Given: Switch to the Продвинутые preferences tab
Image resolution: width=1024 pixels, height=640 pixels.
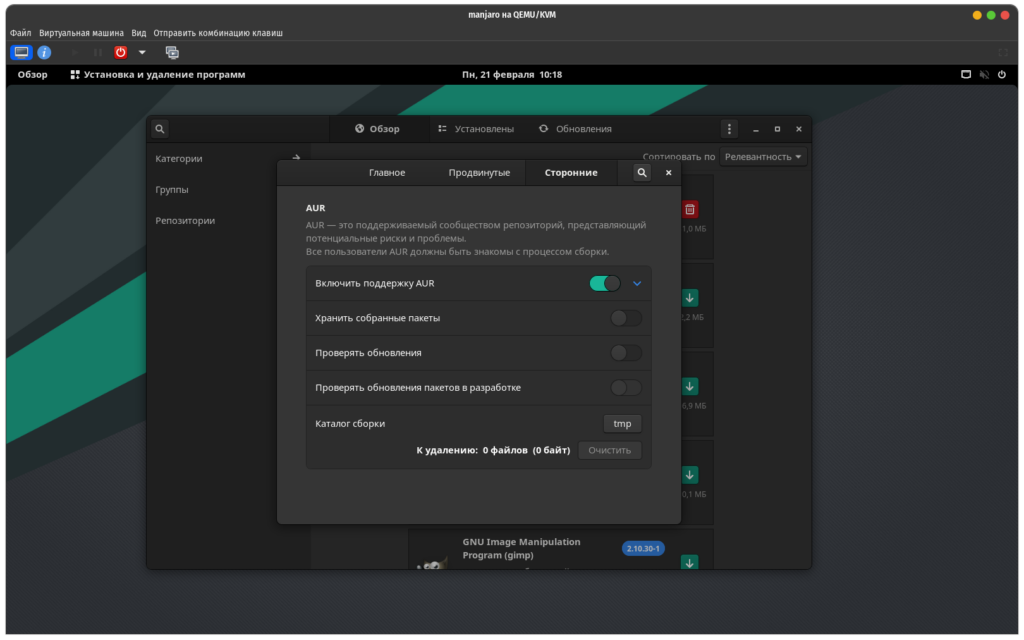Looking at the screenshot, I should 479,173.
